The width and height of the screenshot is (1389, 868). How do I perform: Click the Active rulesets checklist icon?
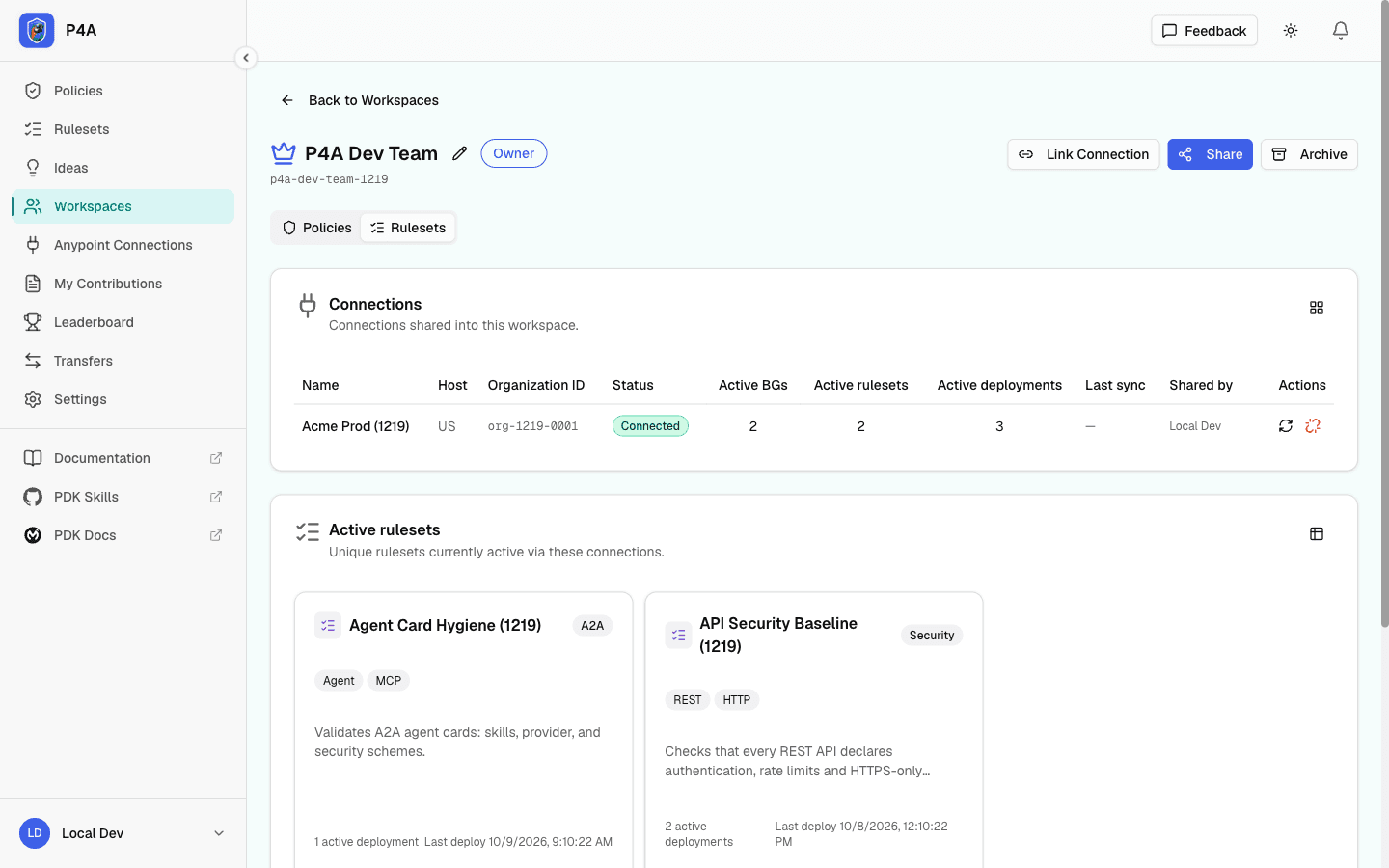pos(308,531)
